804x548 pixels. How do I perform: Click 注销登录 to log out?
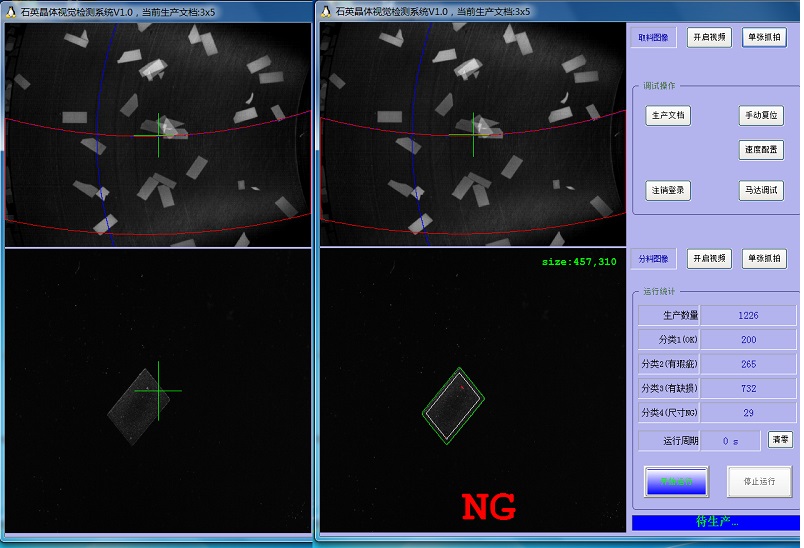pos(668,190)
